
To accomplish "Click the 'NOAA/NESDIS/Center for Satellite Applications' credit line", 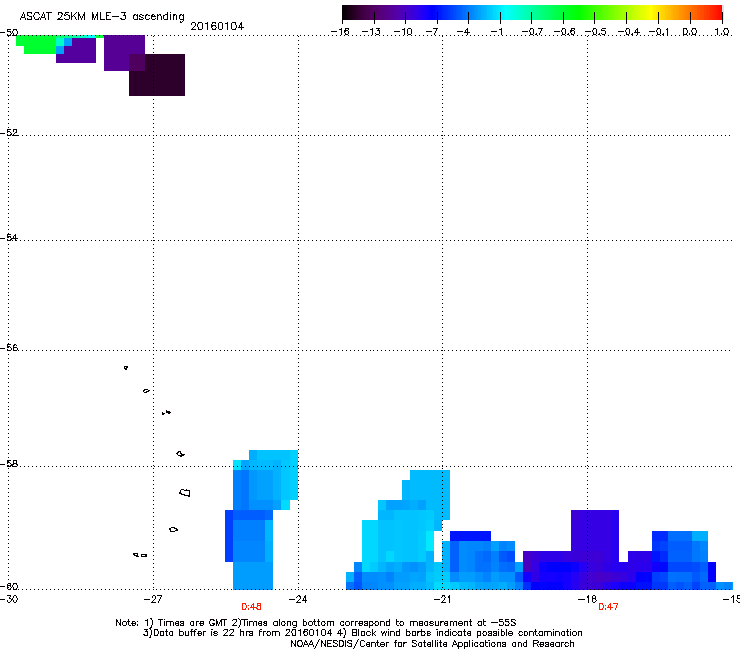I will click(x=432, y=644).
